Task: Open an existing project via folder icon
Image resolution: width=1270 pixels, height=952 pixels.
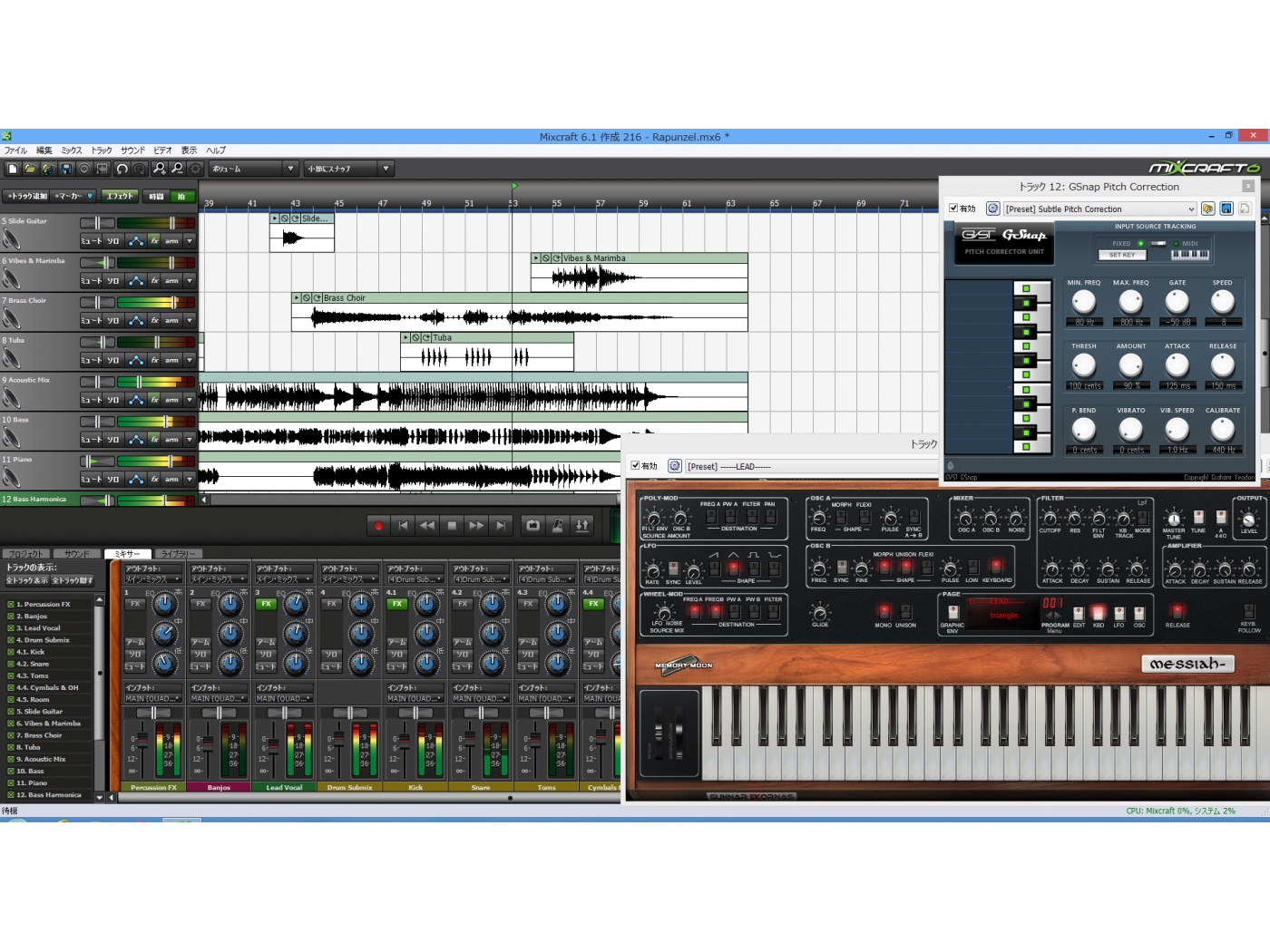Action: tap(29, 169)
